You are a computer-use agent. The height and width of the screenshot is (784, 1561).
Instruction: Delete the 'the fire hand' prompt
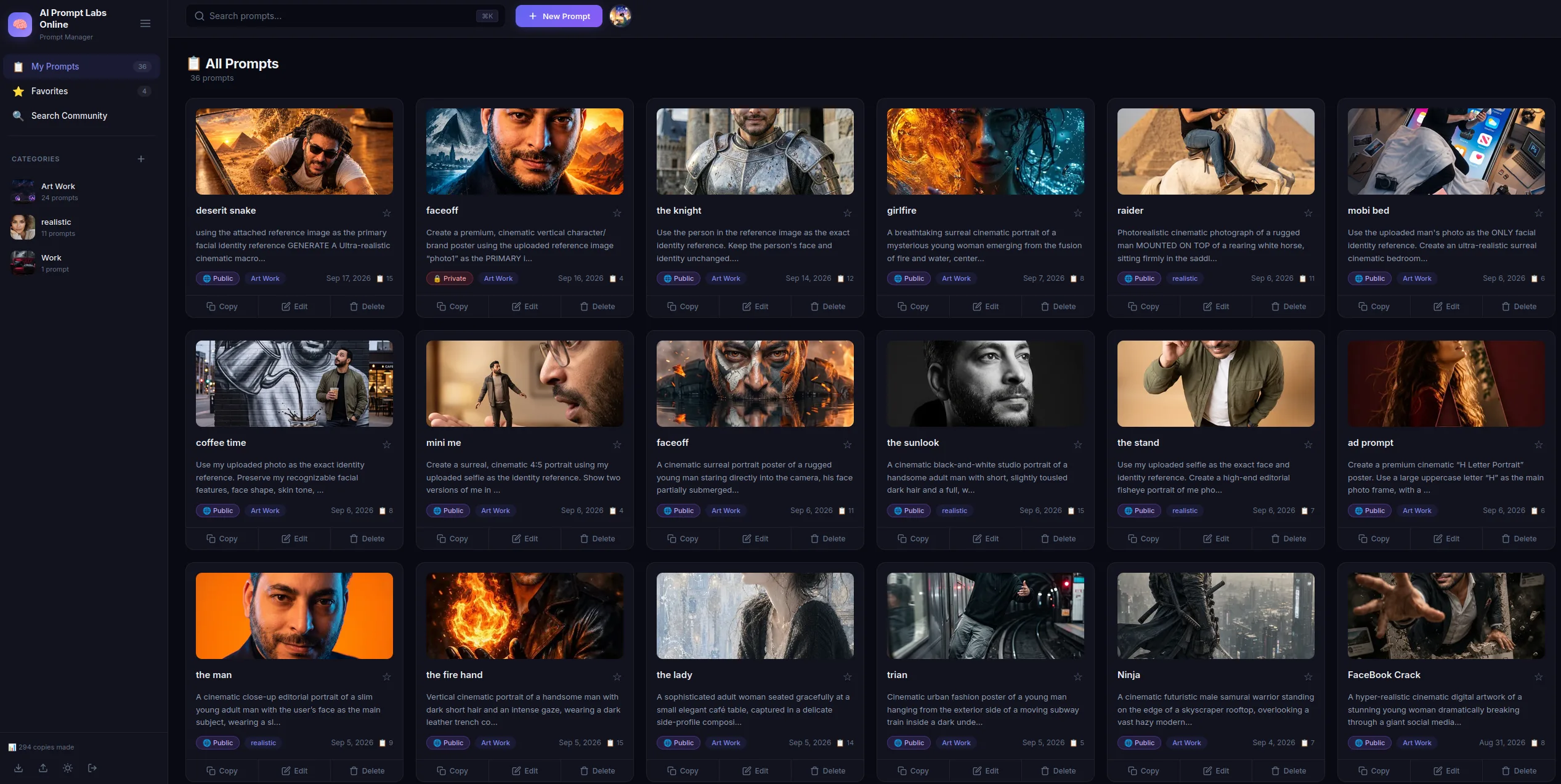598,771
